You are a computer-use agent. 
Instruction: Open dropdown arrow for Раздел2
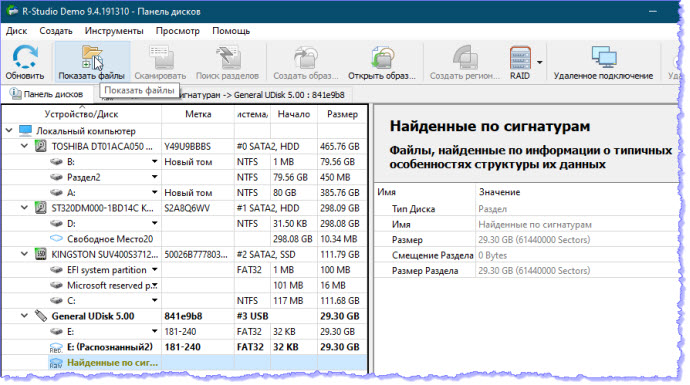(x=154, y=177)
